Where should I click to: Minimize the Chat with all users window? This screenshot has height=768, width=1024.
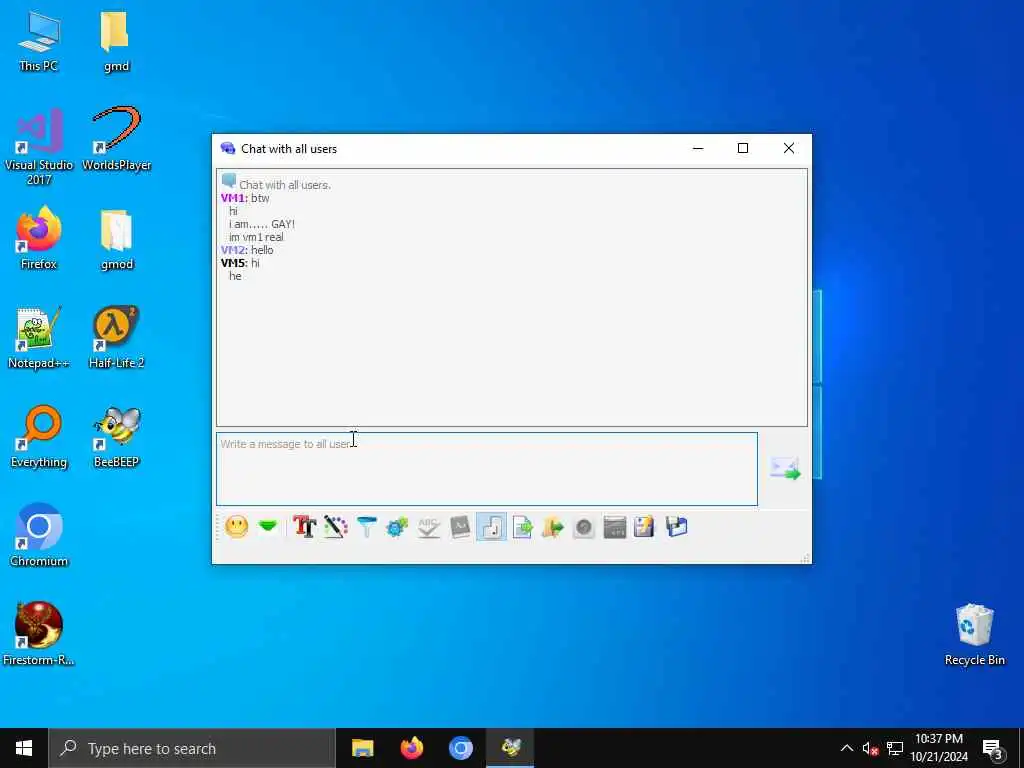[697, 148]
